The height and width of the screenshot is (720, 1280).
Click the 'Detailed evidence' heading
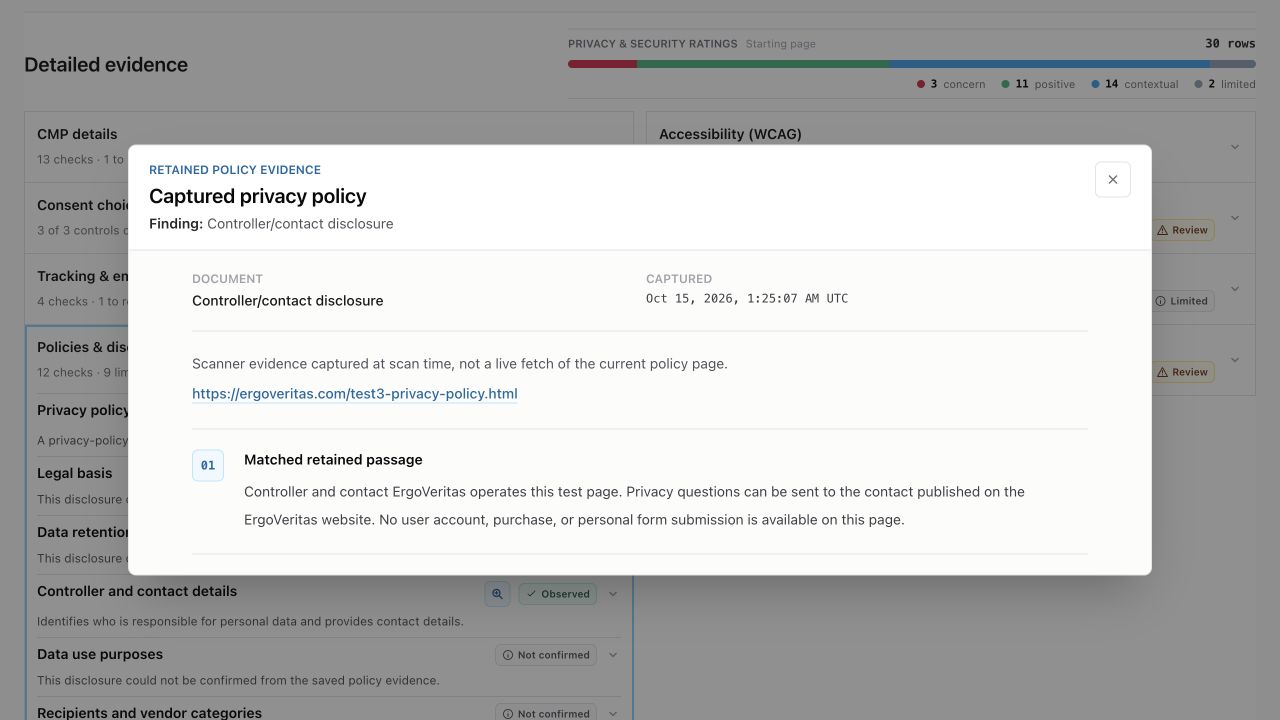tap(106, 65)
